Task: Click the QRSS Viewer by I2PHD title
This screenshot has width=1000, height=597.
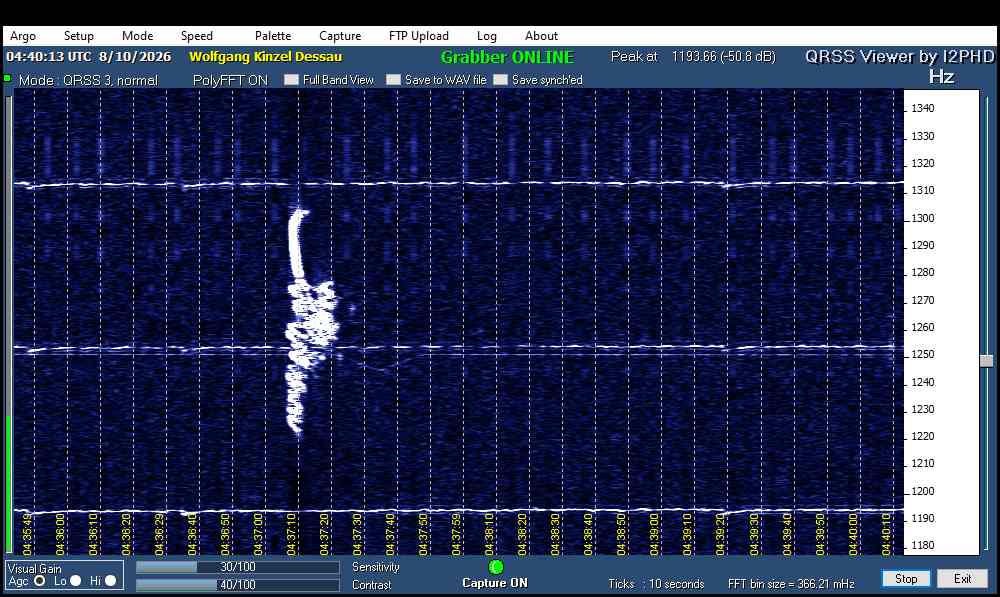Action: tap(899, 57)
